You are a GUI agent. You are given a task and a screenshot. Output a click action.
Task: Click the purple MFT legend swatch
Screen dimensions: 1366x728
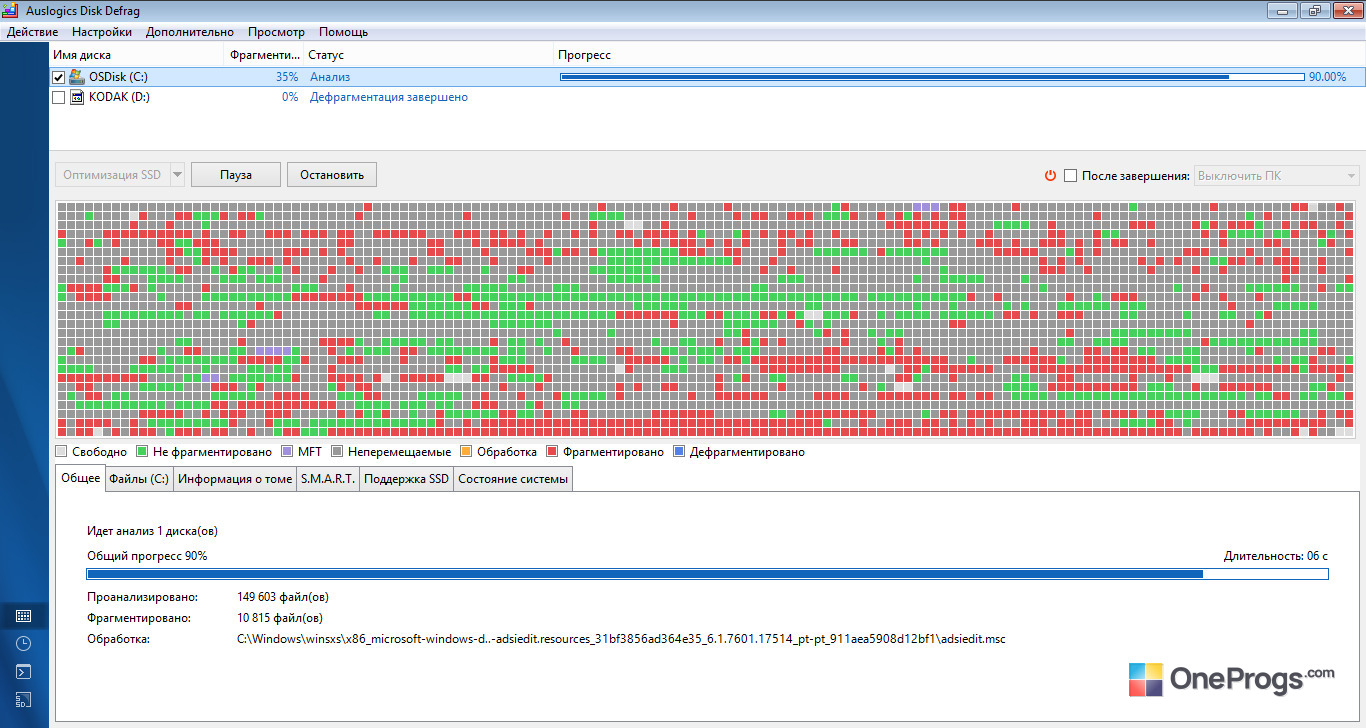pyautogui.click(x=288, y=452)
